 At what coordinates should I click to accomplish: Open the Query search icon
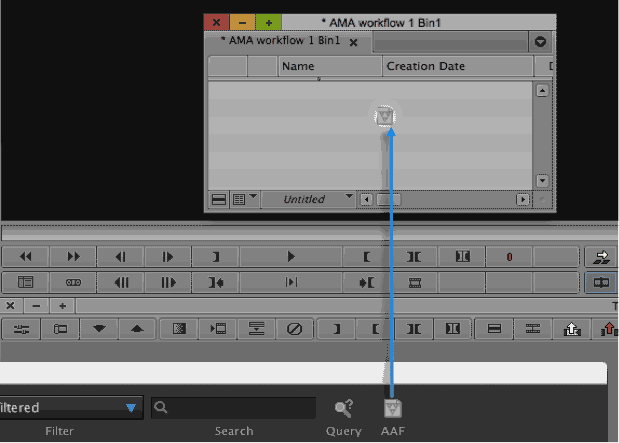click(344, 408)
